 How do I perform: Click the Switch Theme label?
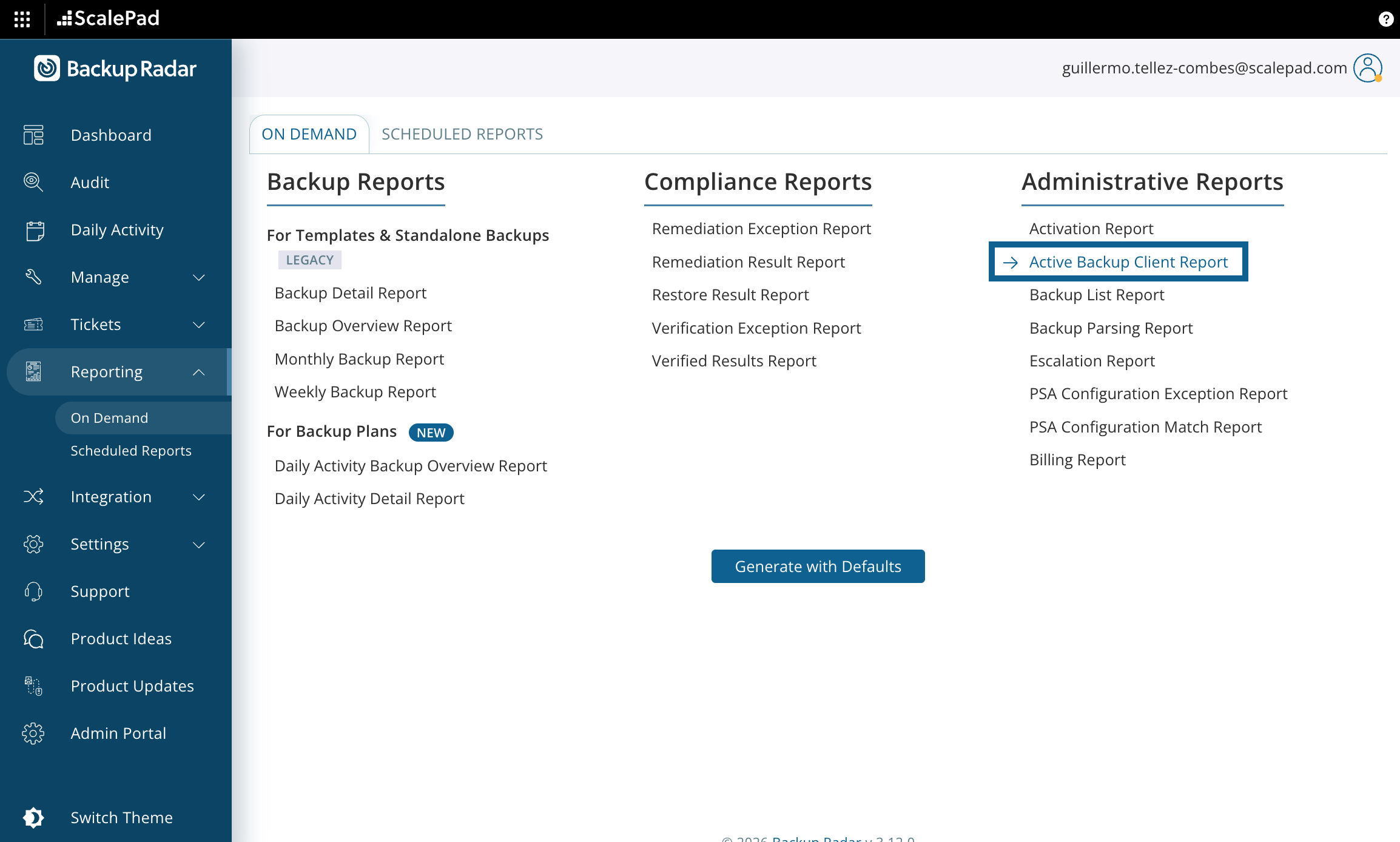[x=121, y=818]
